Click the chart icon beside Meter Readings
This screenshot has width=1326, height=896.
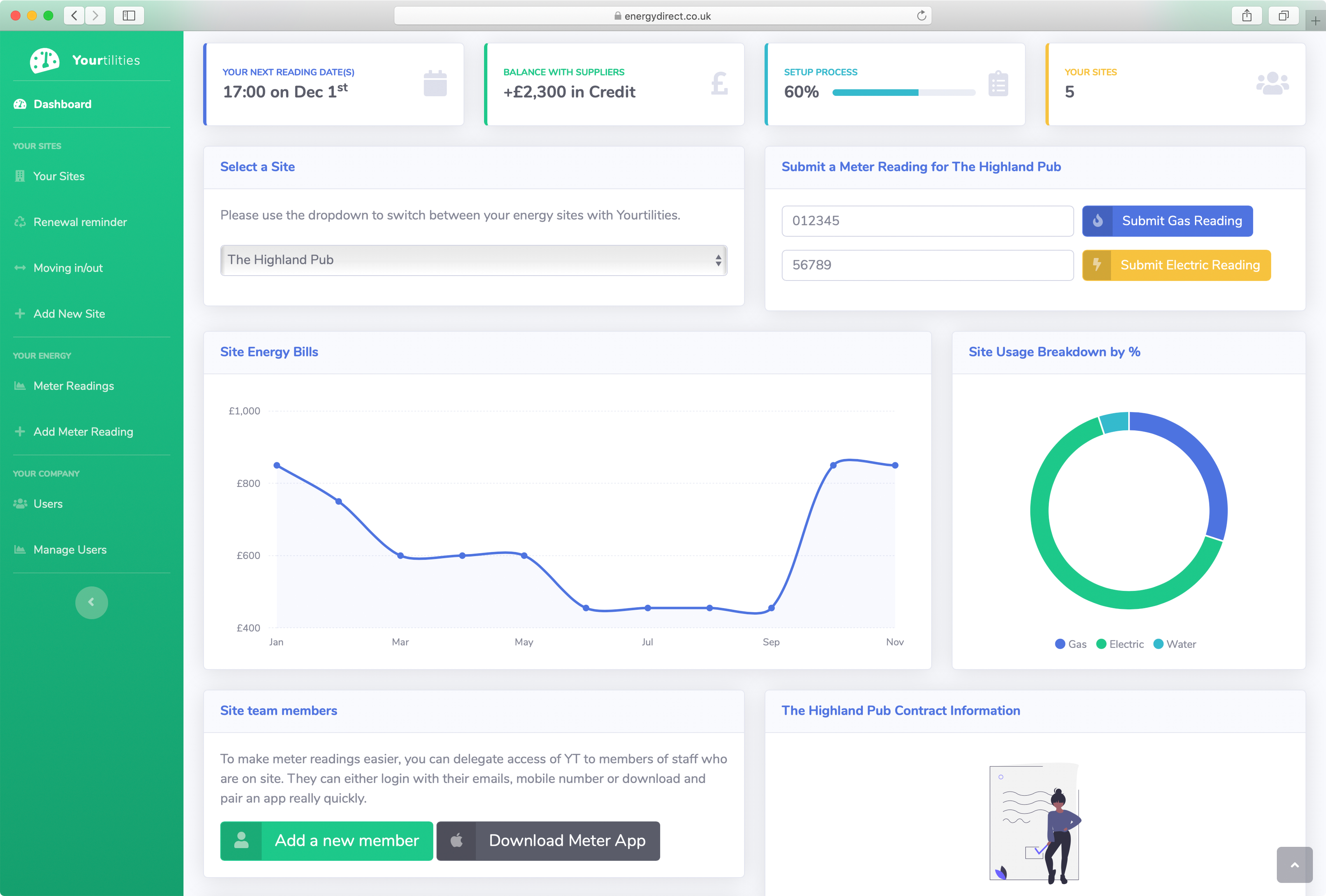point(20,386)
